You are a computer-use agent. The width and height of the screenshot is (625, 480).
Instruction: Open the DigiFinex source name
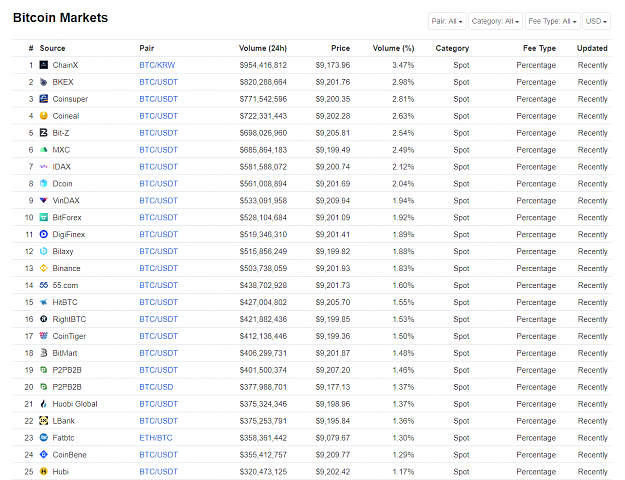[x=69, y=234]
